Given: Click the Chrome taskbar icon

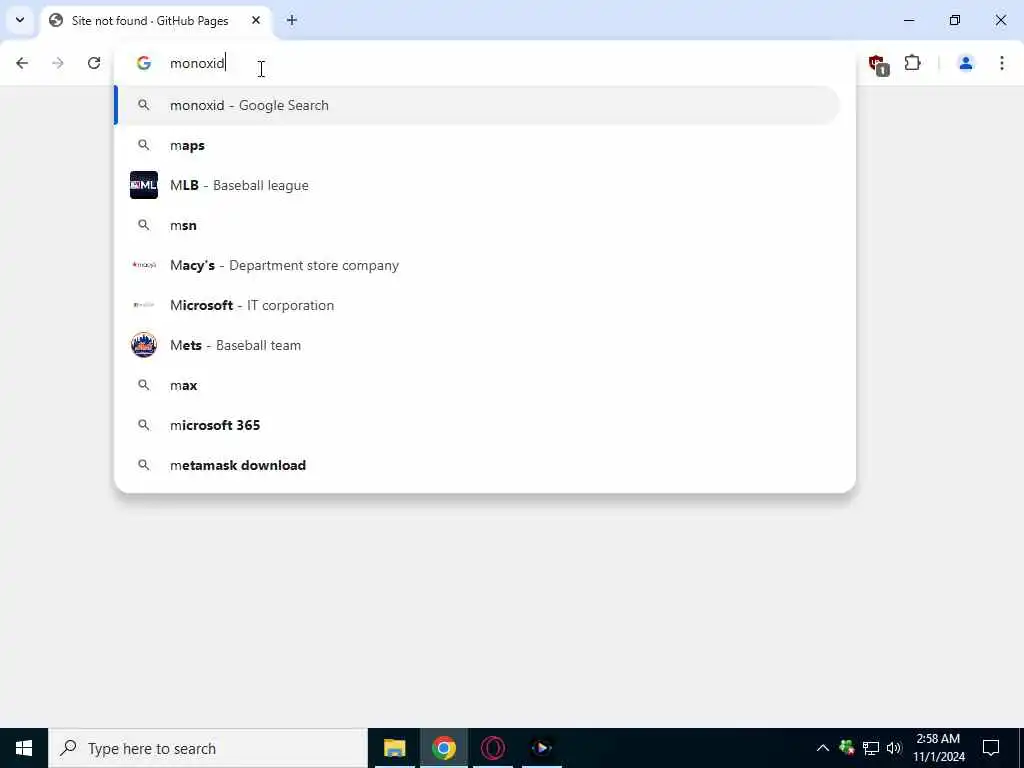Looking at the screenshot, I should [443, 748].
